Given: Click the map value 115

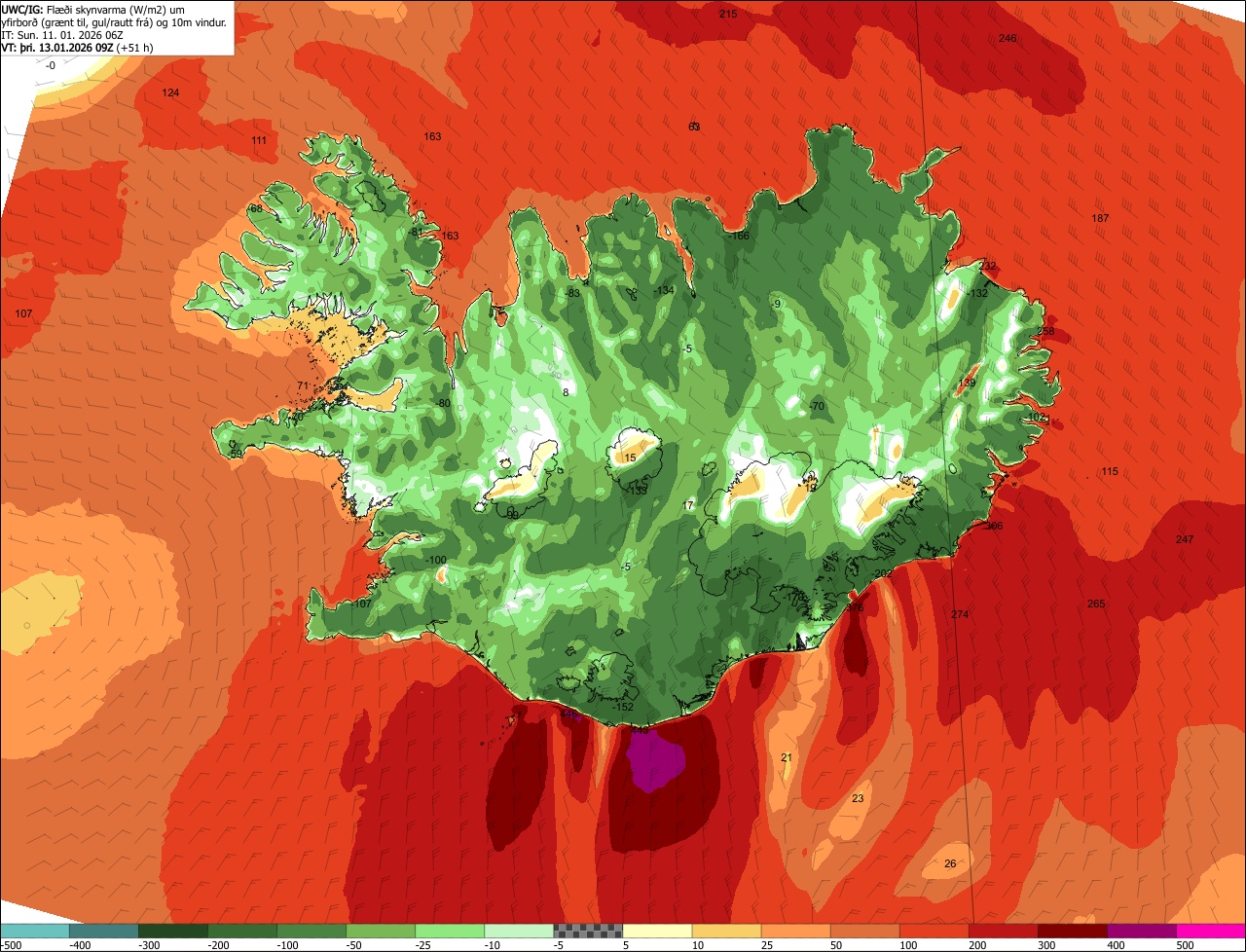Looking at the screenshot, I should [1110, 472].
